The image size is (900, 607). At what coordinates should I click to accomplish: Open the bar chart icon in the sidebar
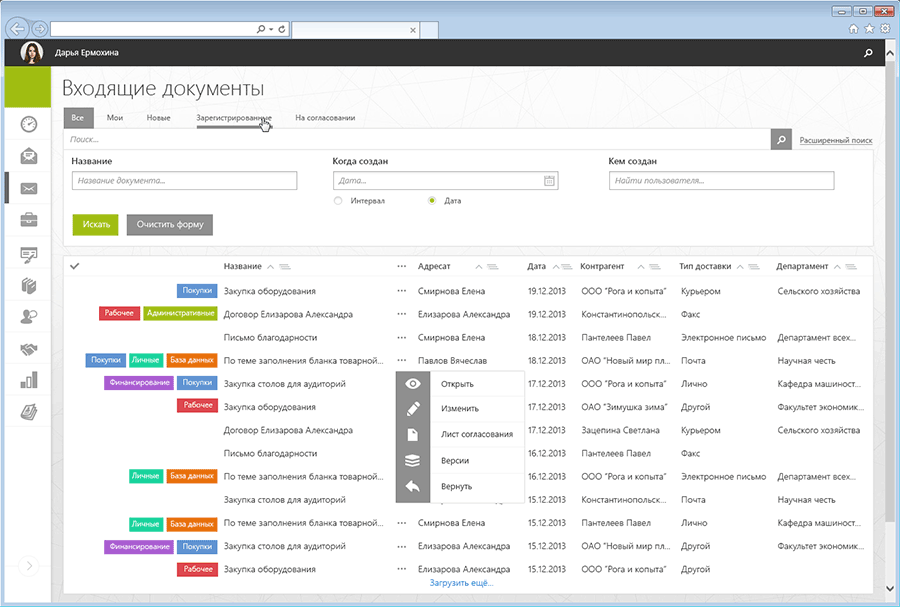coord(29,381)
